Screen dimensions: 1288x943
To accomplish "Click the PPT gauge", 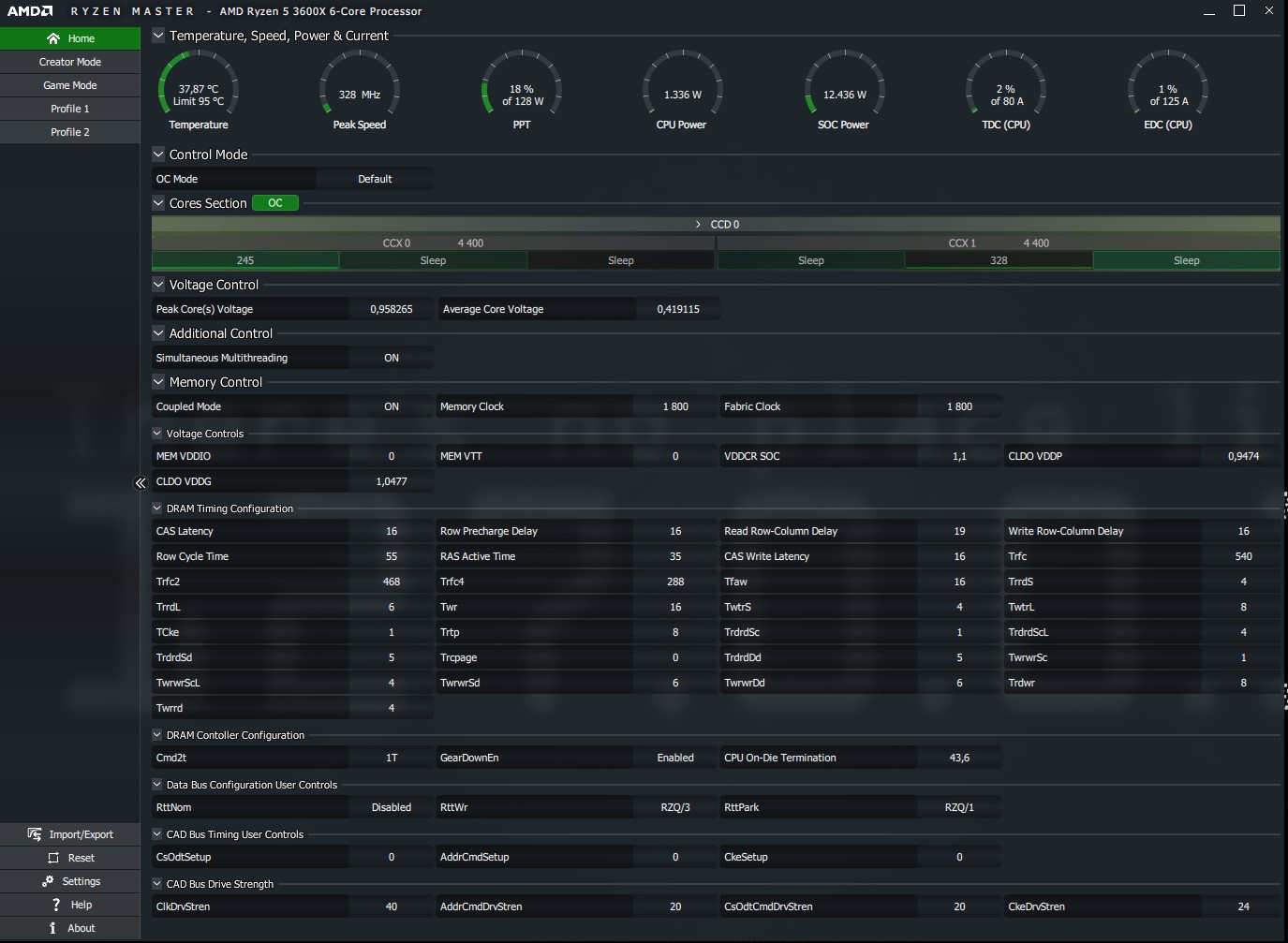I will [522, 91].
